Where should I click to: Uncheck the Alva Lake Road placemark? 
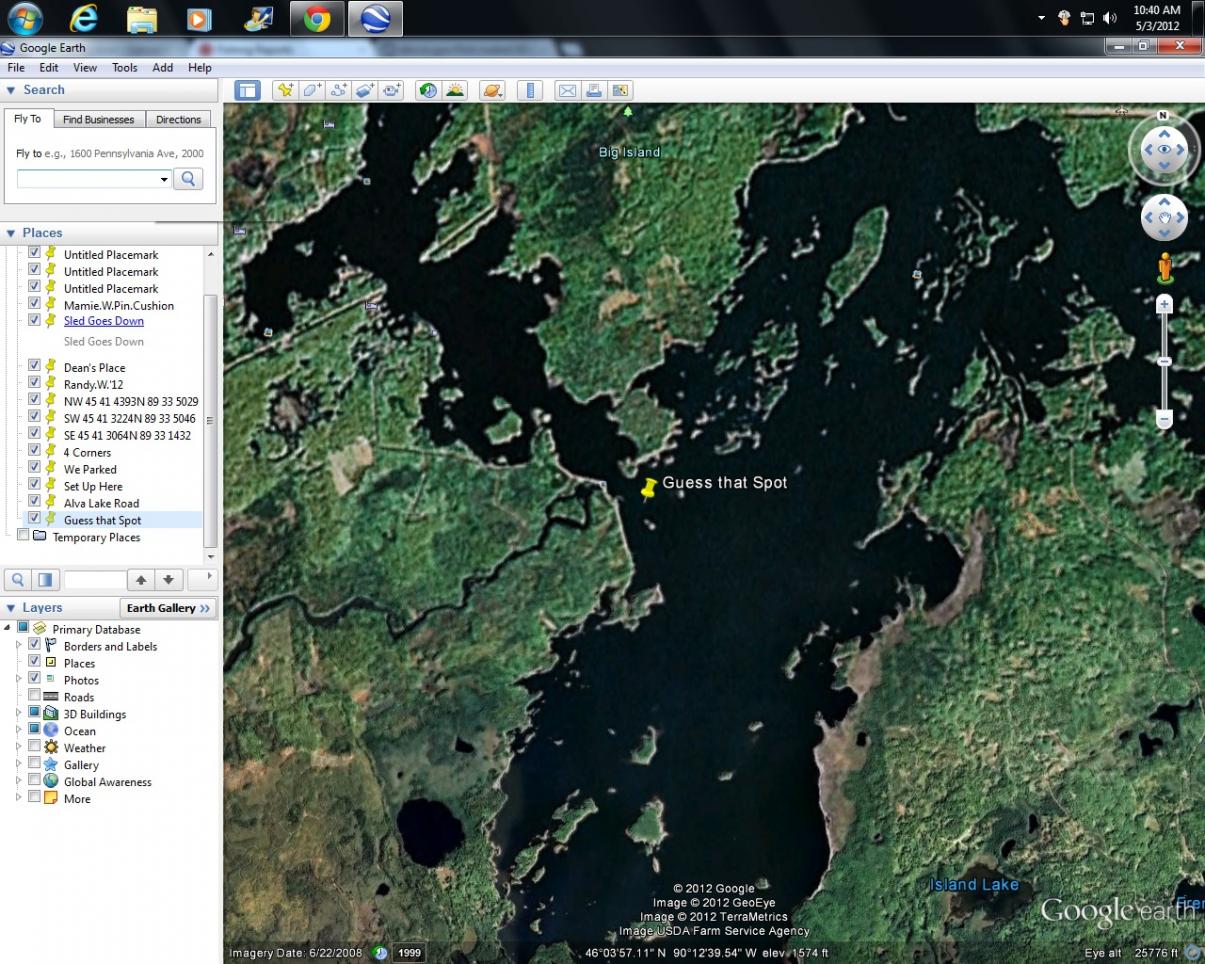tap(35, 503)
